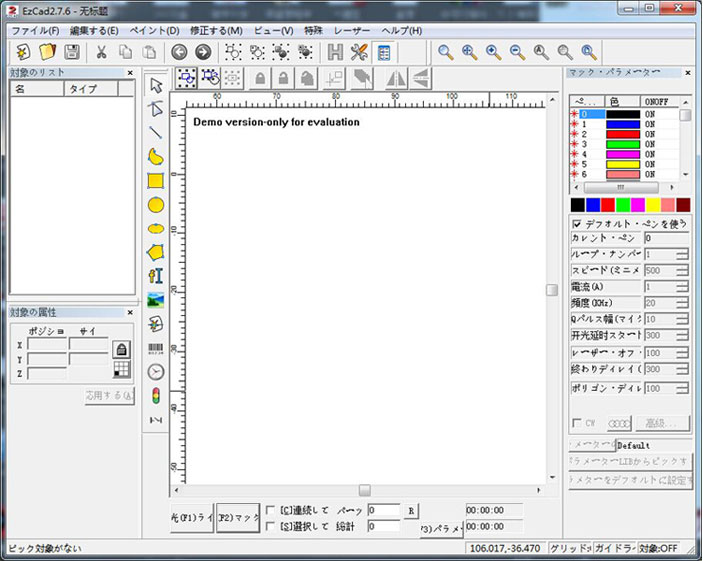Toggle ON/OFF for pen 5
This screenshot has height=561, width=703.
point(650,164)
